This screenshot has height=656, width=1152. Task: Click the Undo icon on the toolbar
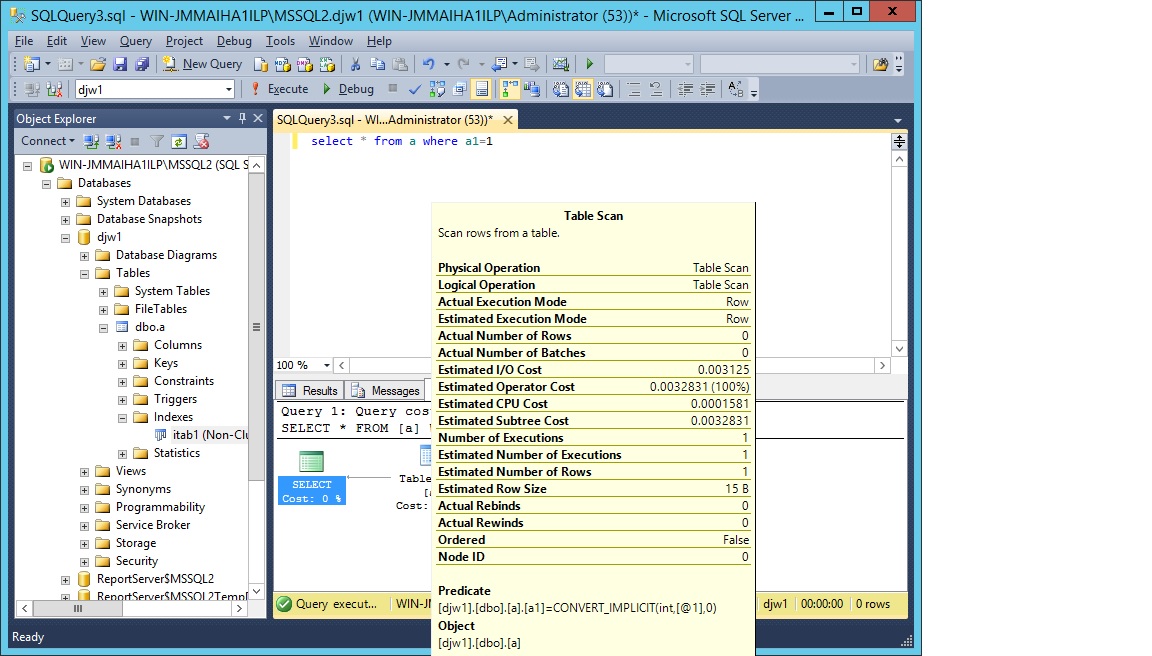(427, 63)
